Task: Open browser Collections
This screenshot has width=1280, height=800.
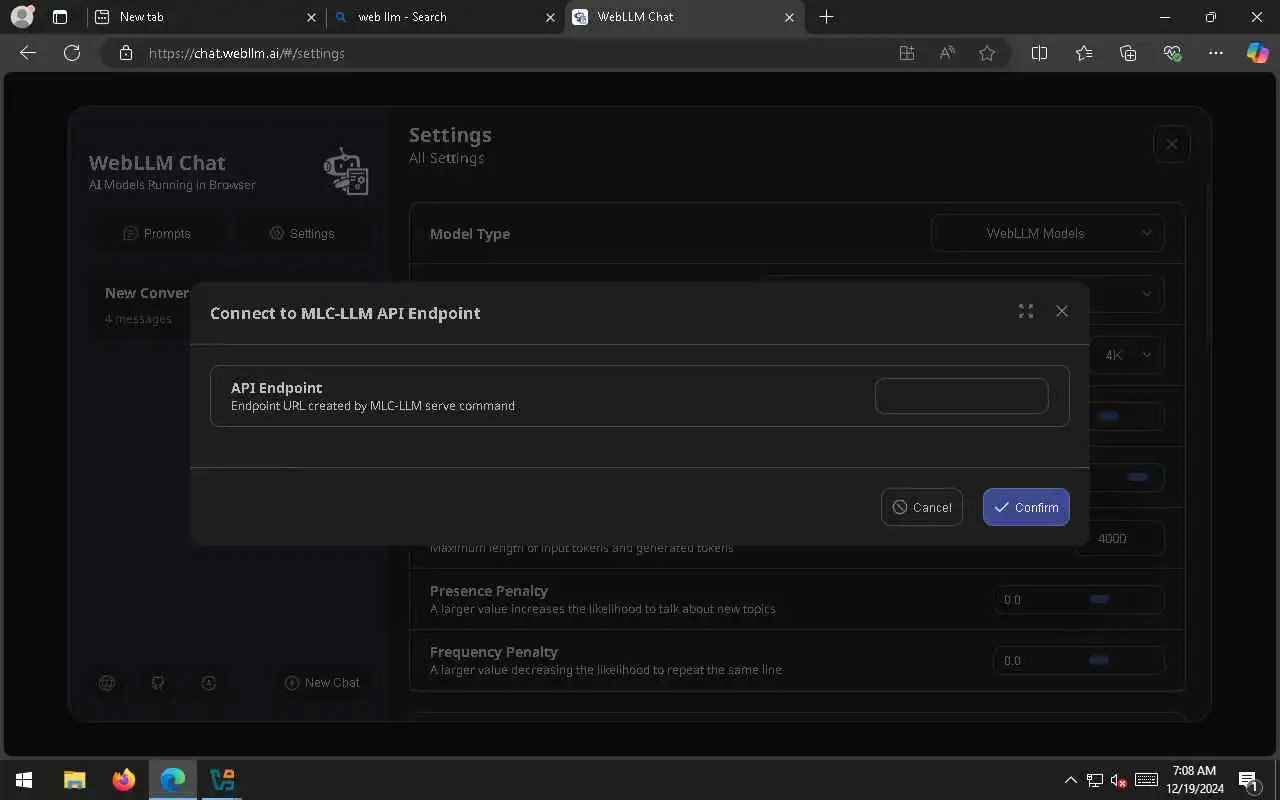Action: [x=1128, y=53]
